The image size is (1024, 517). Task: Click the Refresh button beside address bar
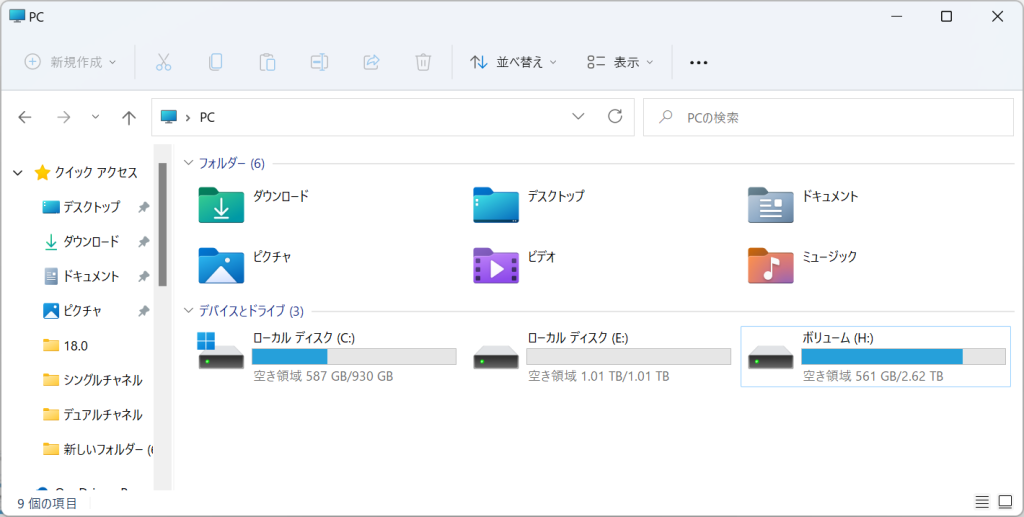(615, 117)
